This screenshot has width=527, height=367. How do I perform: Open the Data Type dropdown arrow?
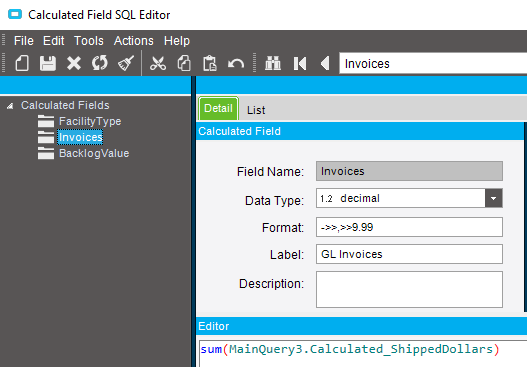(493, 198)
